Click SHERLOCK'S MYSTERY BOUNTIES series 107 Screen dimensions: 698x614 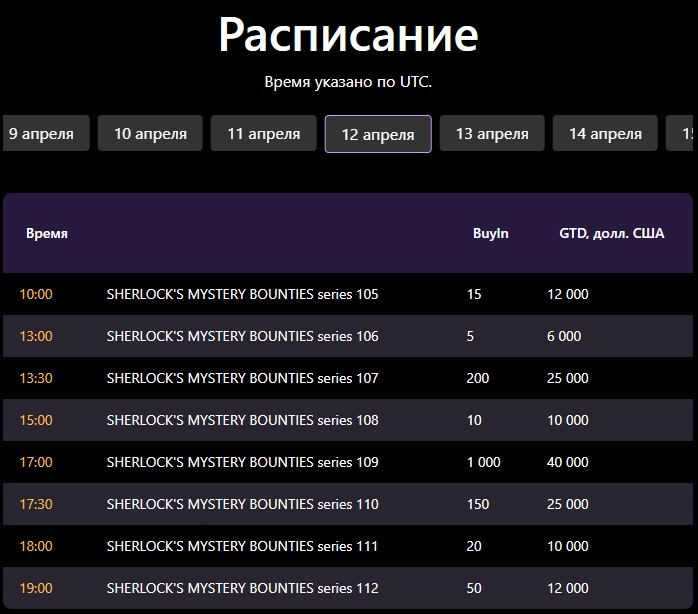242,378
